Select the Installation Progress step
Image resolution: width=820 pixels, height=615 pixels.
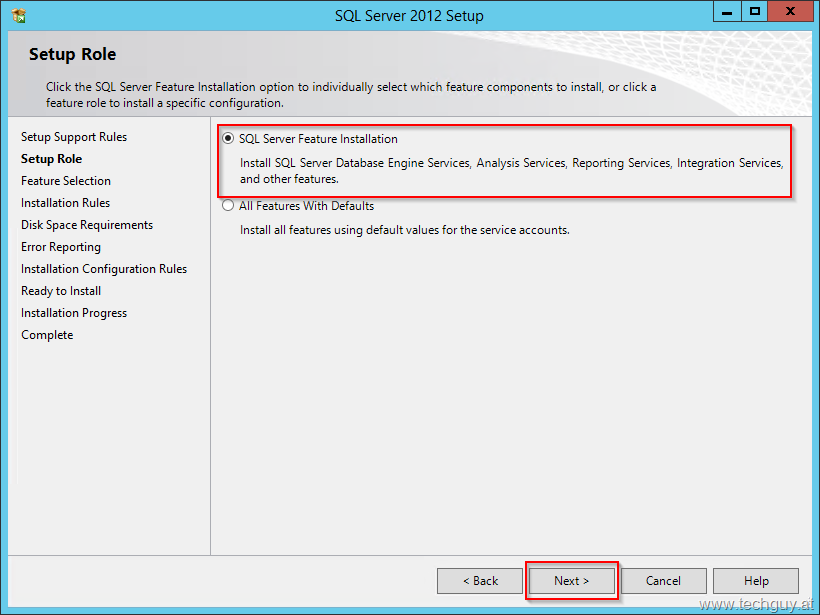coord(74,313)
